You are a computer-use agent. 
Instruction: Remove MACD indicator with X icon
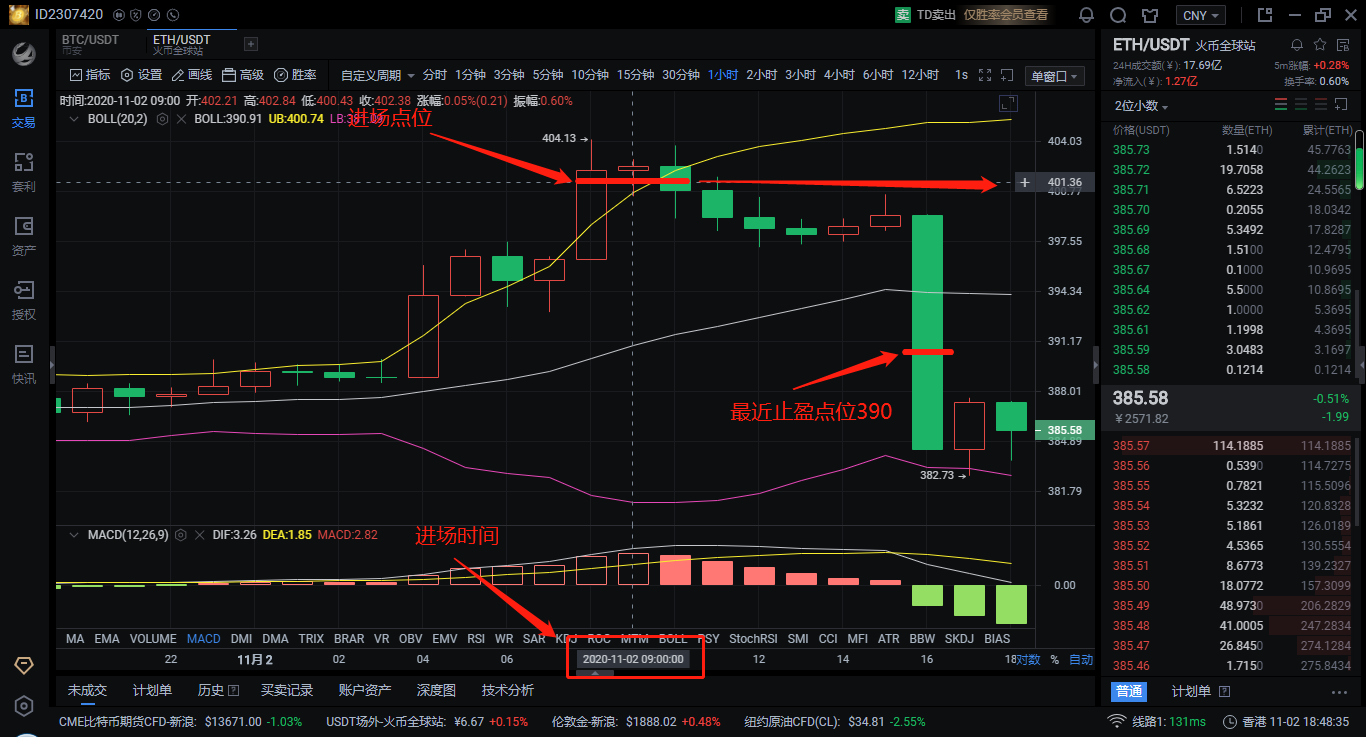pos(200,535)
